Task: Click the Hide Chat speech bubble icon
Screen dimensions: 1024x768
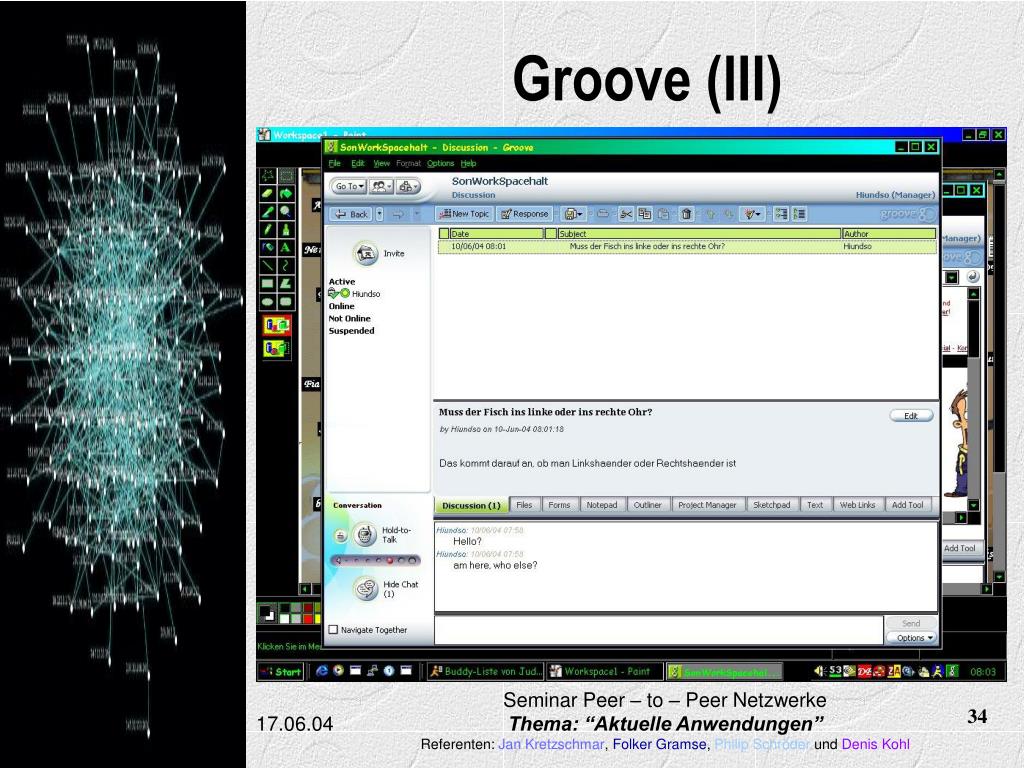Action: pos(366,588)
